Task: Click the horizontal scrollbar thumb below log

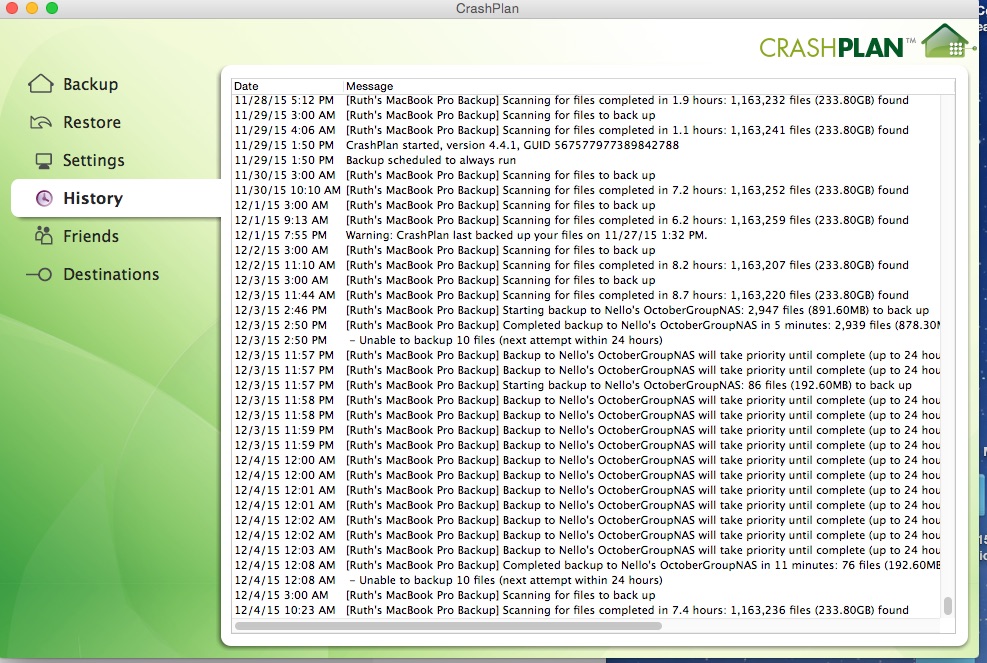Action: (x=448, y=626)
